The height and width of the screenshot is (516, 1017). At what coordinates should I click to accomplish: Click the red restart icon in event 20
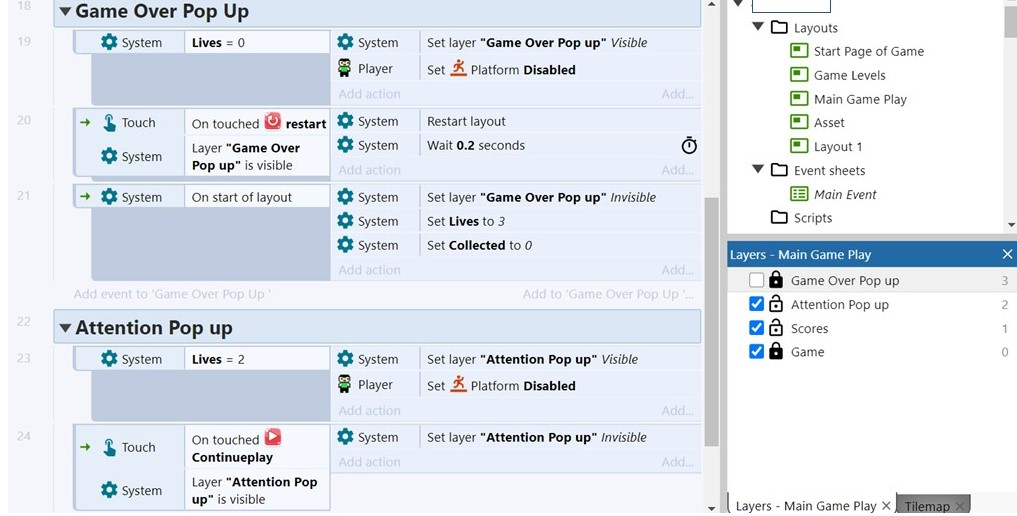click(x=273, y=121)
